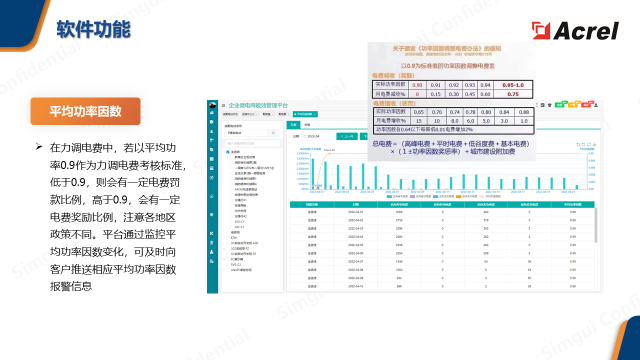Collapse the root node of the device tree
640x360 pixels.
(x=224, y=152)
